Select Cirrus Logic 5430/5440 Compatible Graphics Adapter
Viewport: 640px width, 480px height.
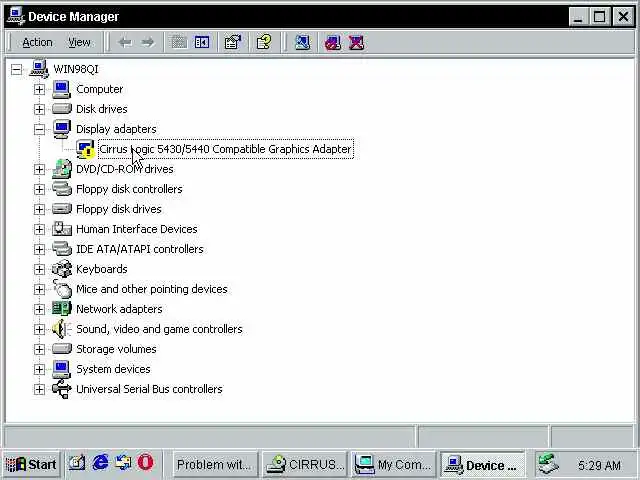coord(226,149)
